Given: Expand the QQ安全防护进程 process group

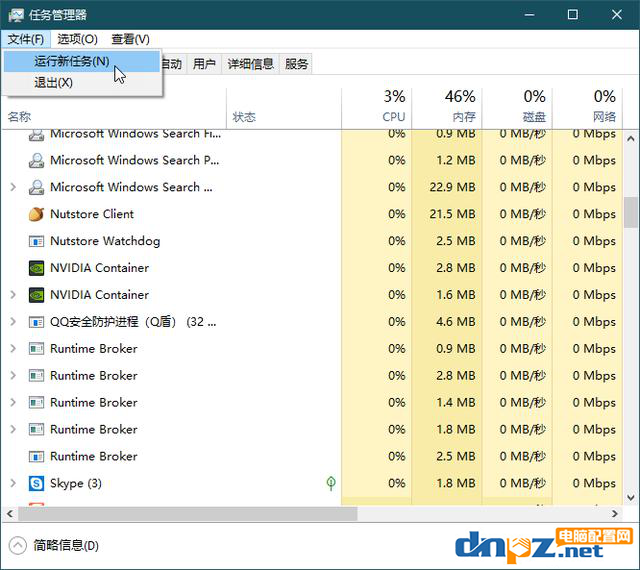Looking at the screenshot, I should point(13,322).
